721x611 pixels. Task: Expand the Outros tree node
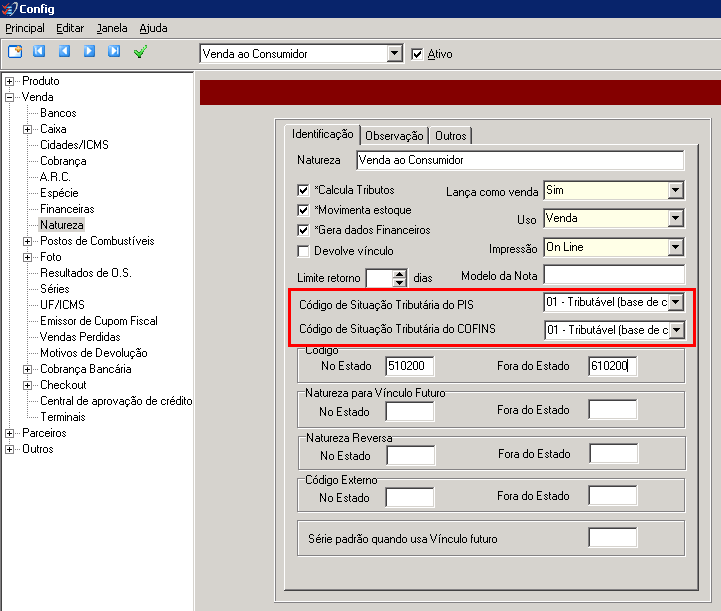(x=9, y=449)
